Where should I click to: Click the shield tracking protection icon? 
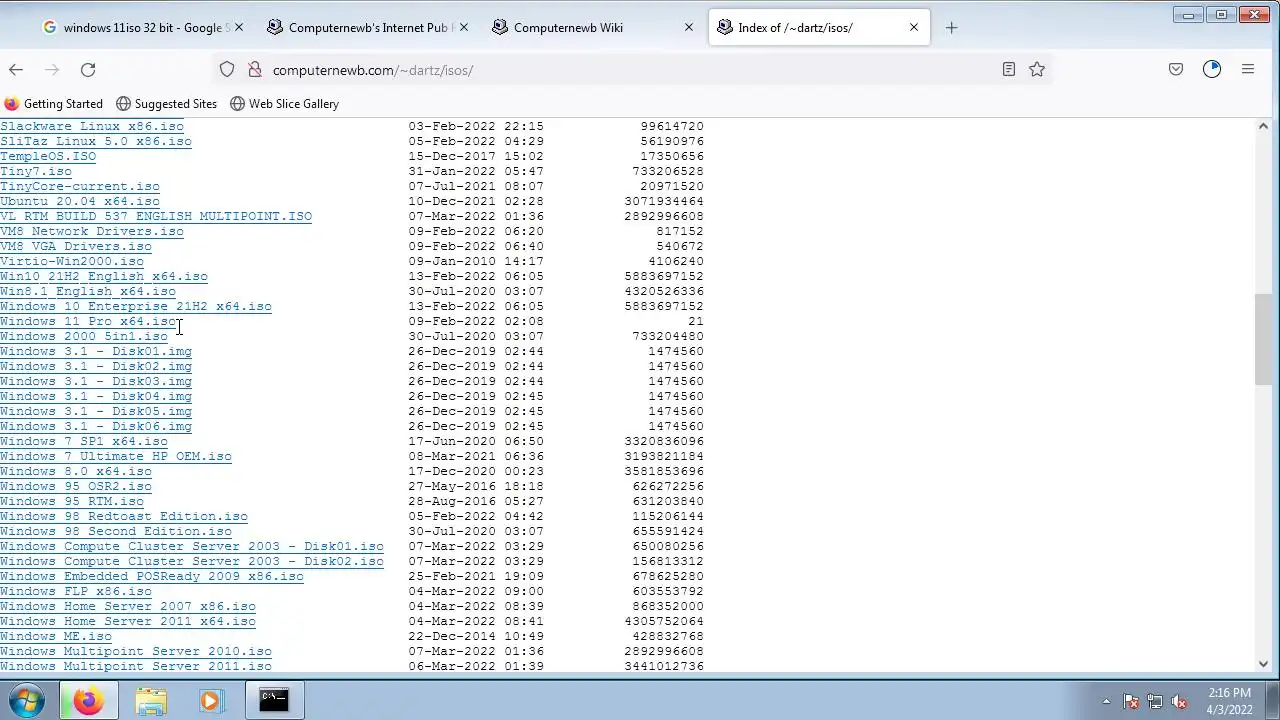(x=227, y=69)
